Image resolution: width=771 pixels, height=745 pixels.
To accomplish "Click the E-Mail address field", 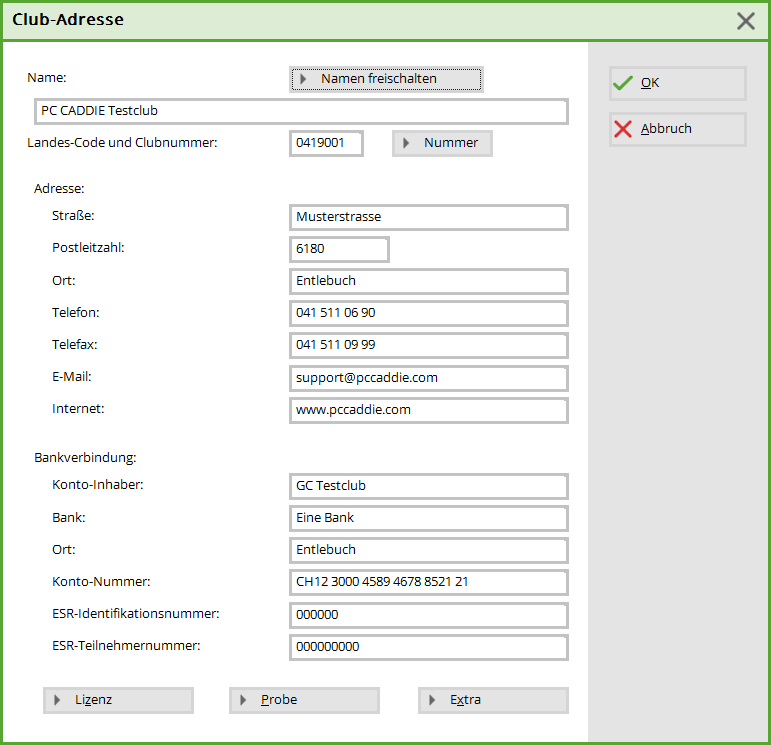I will [x=428, y=378].
